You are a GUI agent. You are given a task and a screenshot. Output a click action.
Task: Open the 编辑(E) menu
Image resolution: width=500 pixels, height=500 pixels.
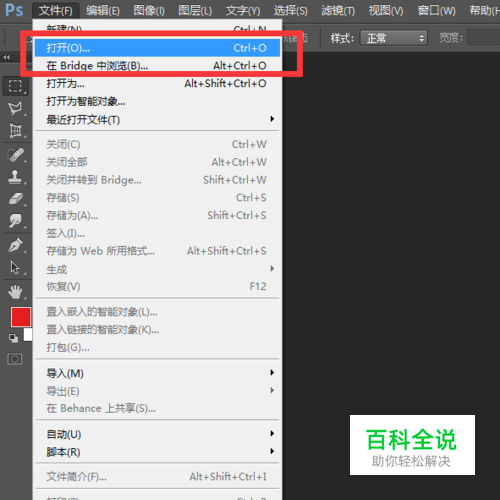[103, 11]
